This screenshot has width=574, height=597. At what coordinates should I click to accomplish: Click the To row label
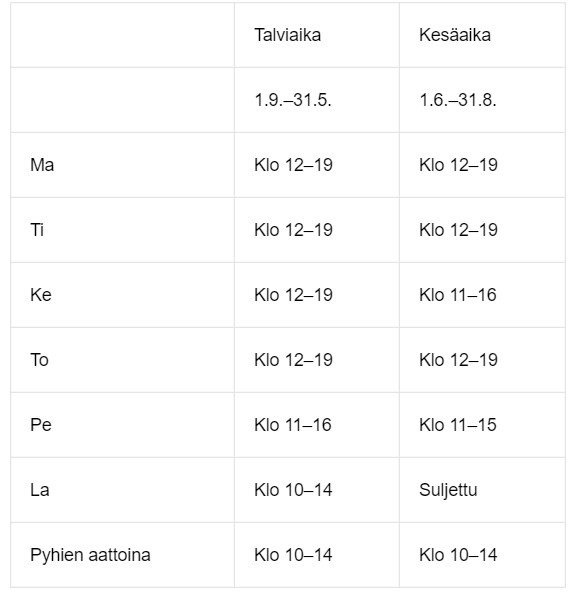tap(39, 360)
